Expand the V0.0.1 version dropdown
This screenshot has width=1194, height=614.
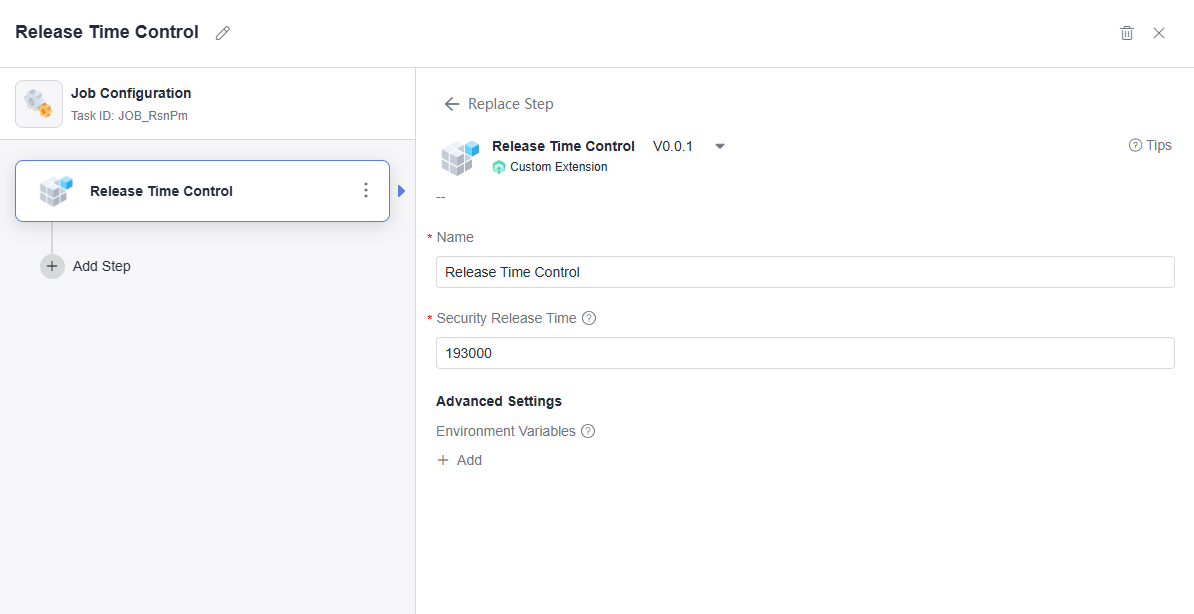[720, 146]
